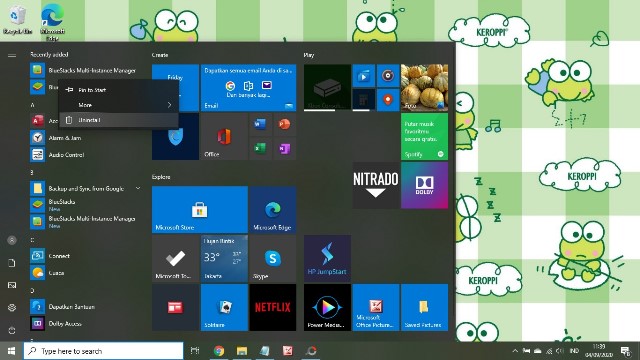The width and height of the screenshot is (640, 360).
Task: Click the Explore tile group title
Action: pos(161,177)
